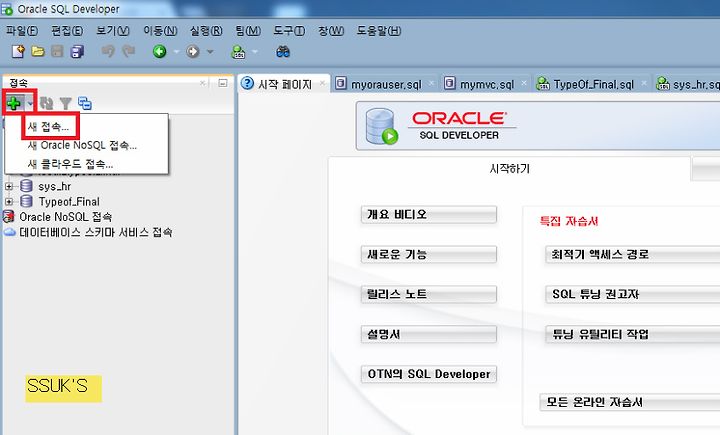
Task: Click the Refresh connections icon
Action: point(46,104)
